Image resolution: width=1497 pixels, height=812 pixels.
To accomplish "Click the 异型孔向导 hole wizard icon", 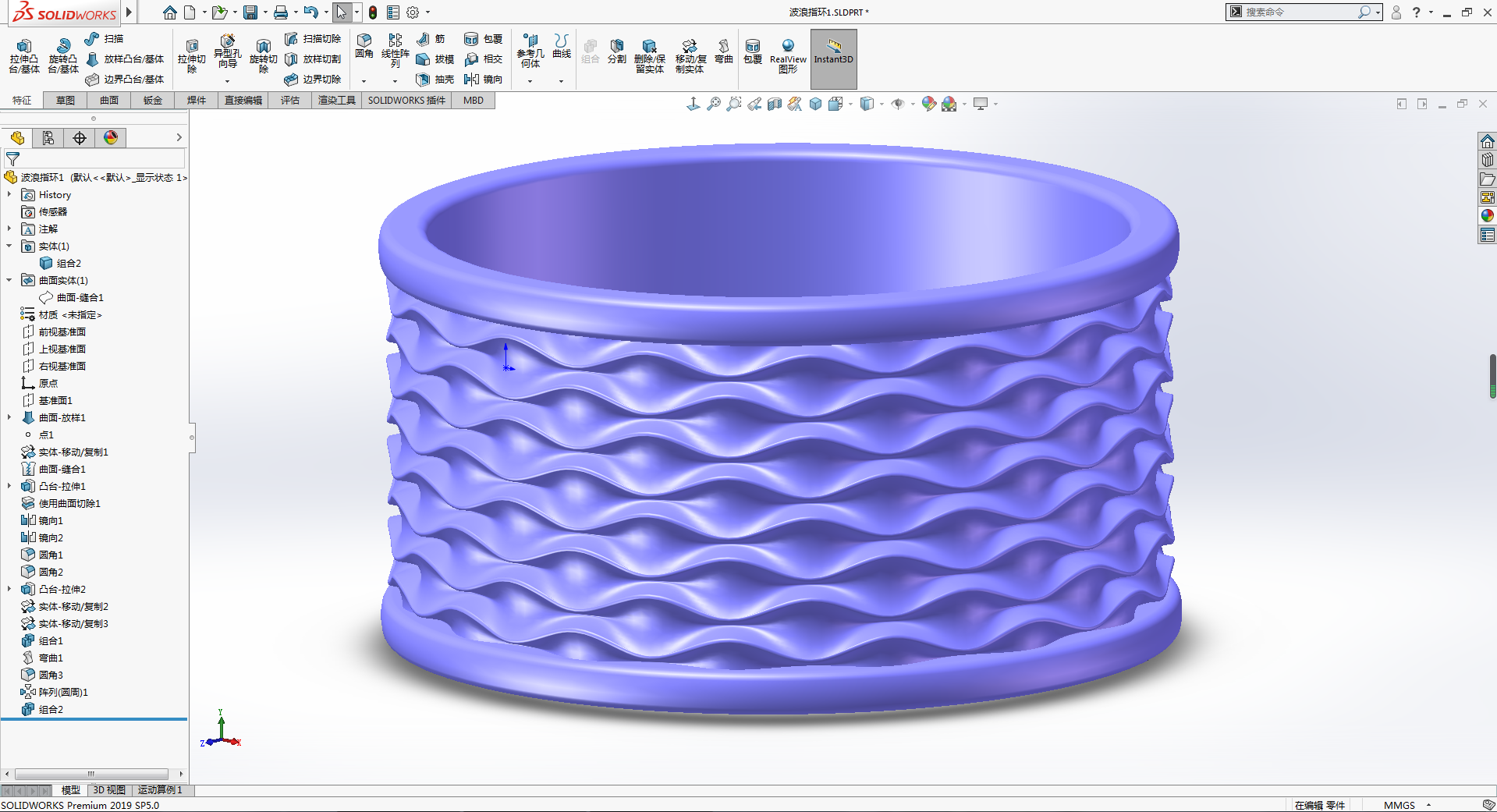I will pos(227,51).
